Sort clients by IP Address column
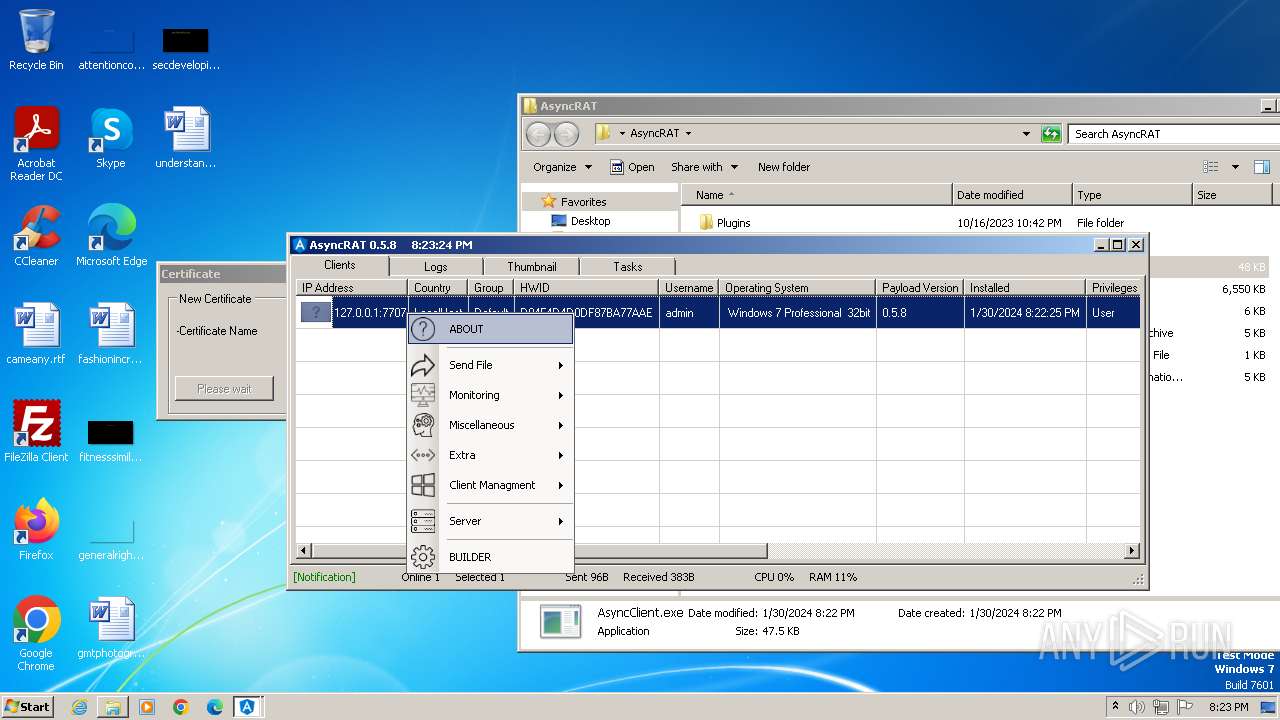The height and width of the screenshot is (720, 1280). click(351, 288)
